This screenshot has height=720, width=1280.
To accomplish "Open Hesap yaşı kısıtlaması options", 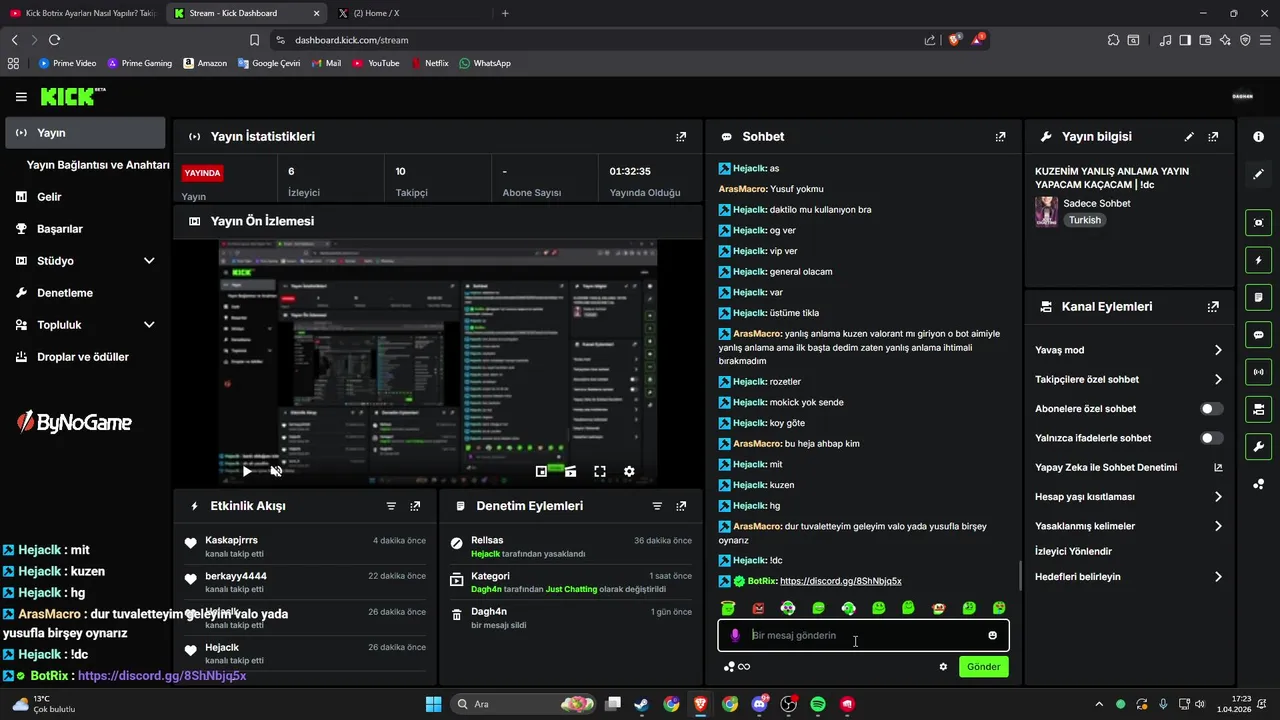I will 1129,497.
